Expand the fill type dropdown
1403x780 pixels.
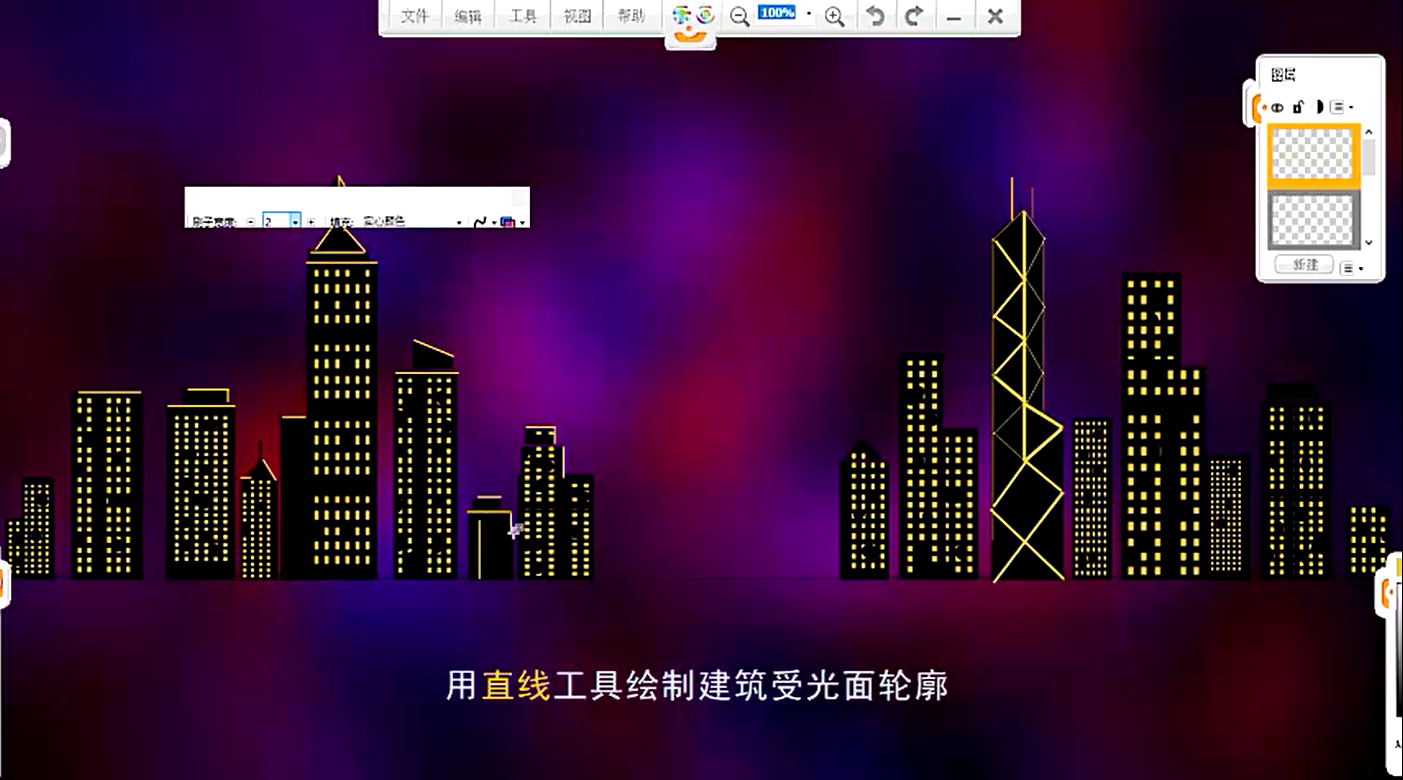(459, 221)
